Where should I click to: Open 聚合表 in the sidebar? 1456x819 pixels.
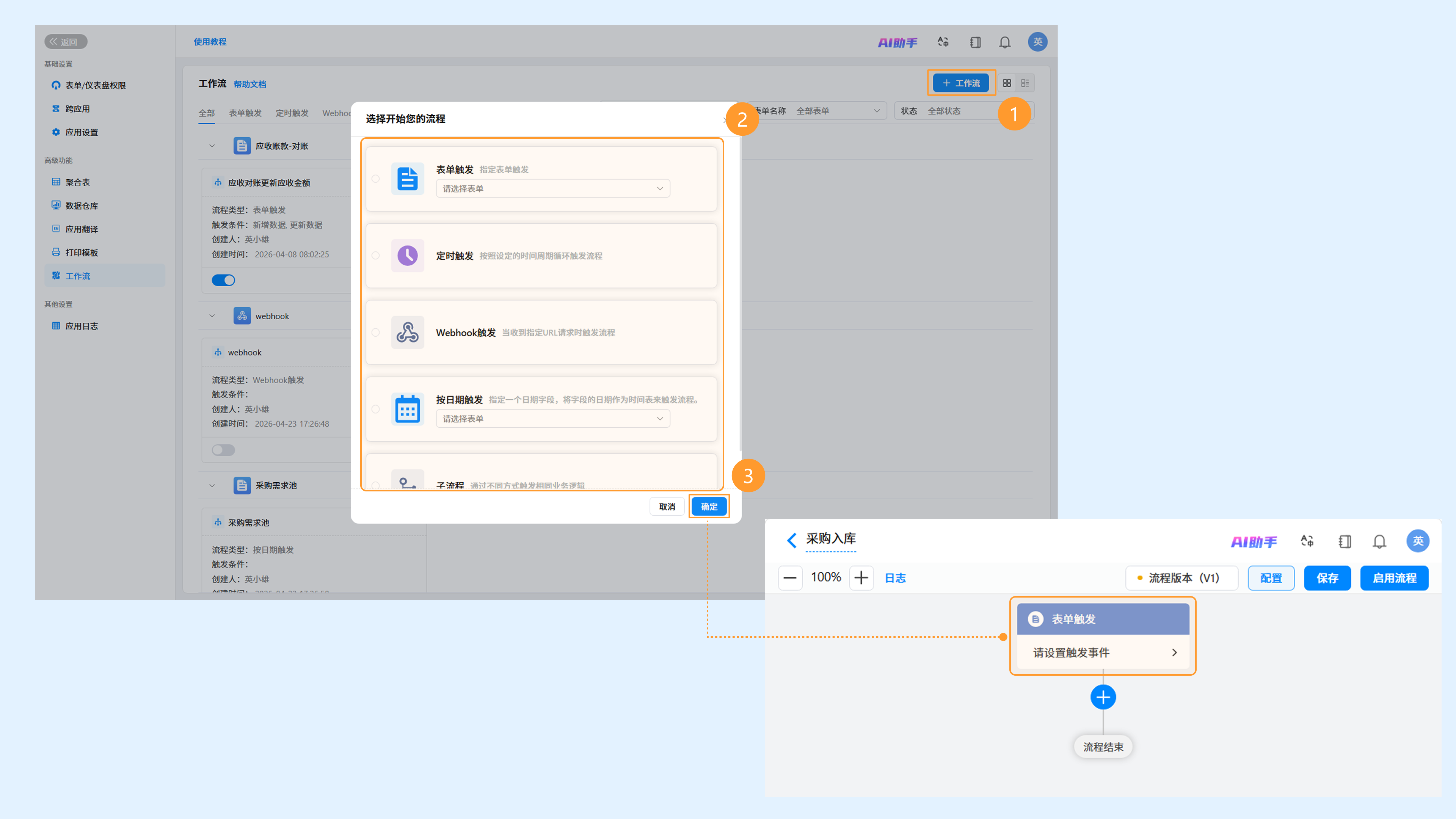tap(105, 182)
